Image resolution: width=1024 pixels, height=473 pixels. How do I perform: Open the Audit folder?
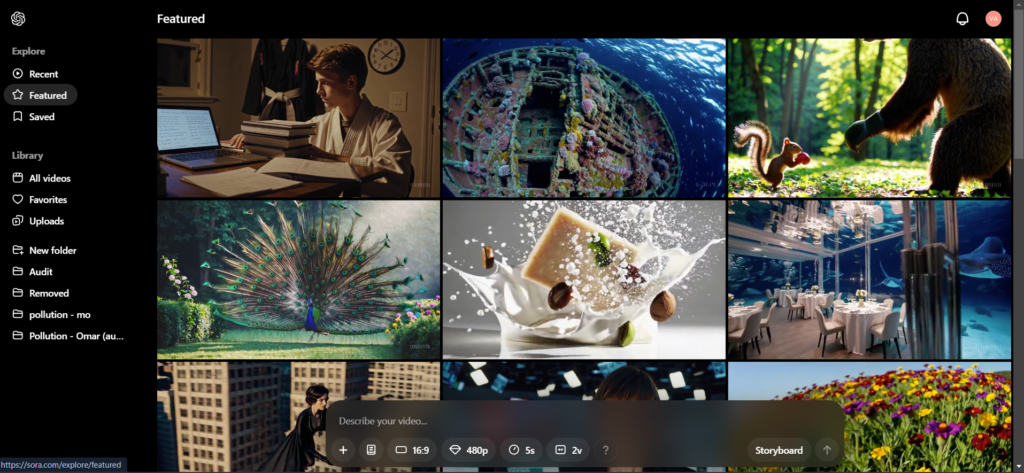click(x=40, y=272)
